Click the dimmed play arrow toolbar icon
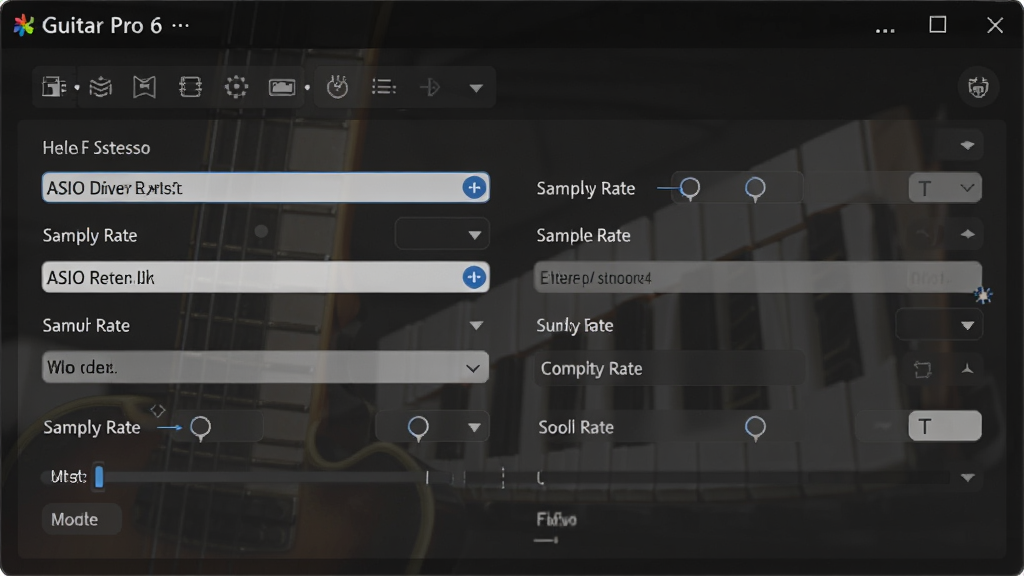 coord(430,87)
